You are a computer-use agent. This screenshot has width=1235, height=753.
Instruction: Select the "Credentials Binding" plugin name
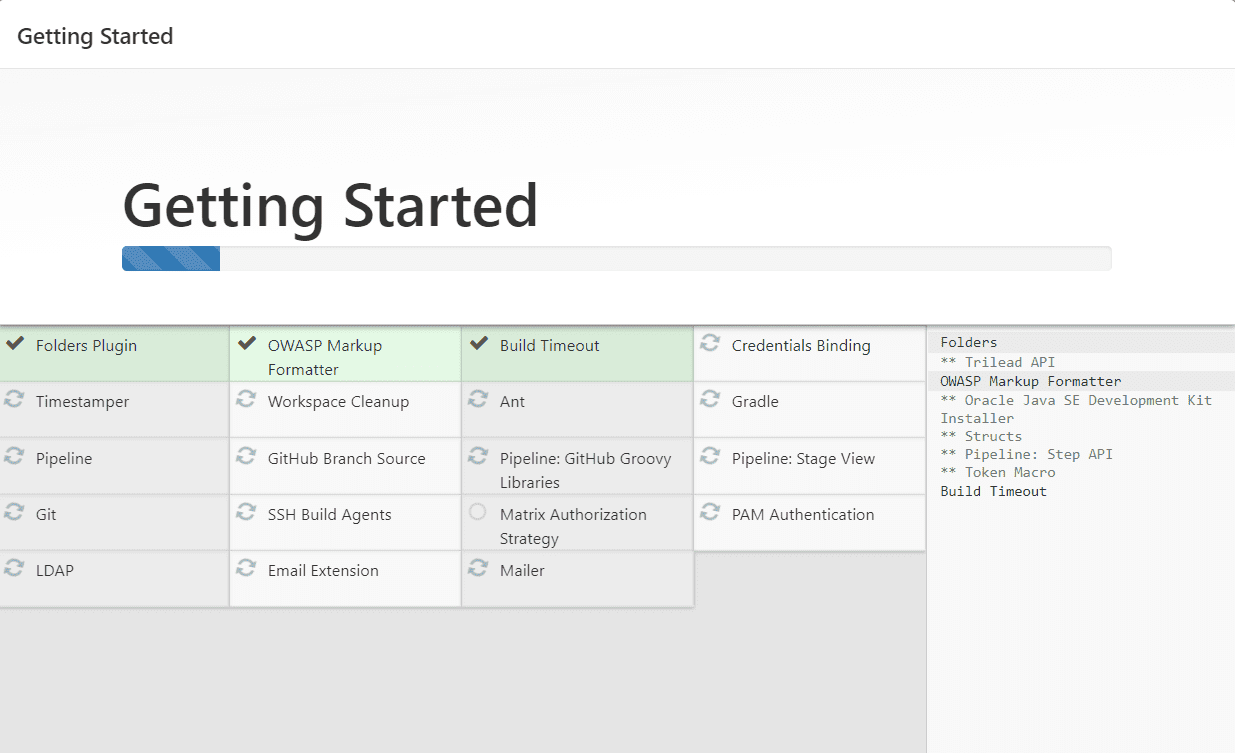pos(801,346)
